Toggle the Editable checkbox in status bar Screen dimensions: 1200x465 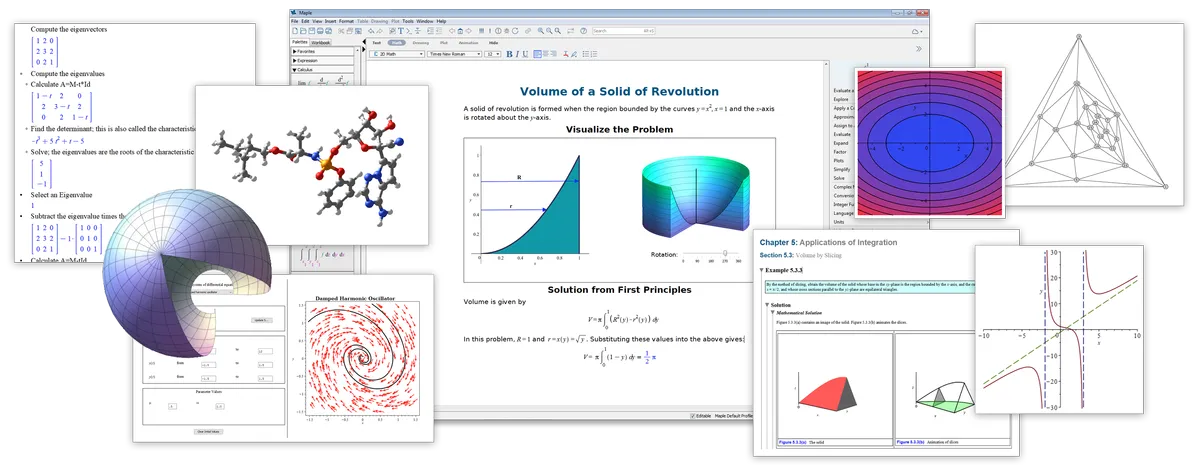tap(692, 415)
